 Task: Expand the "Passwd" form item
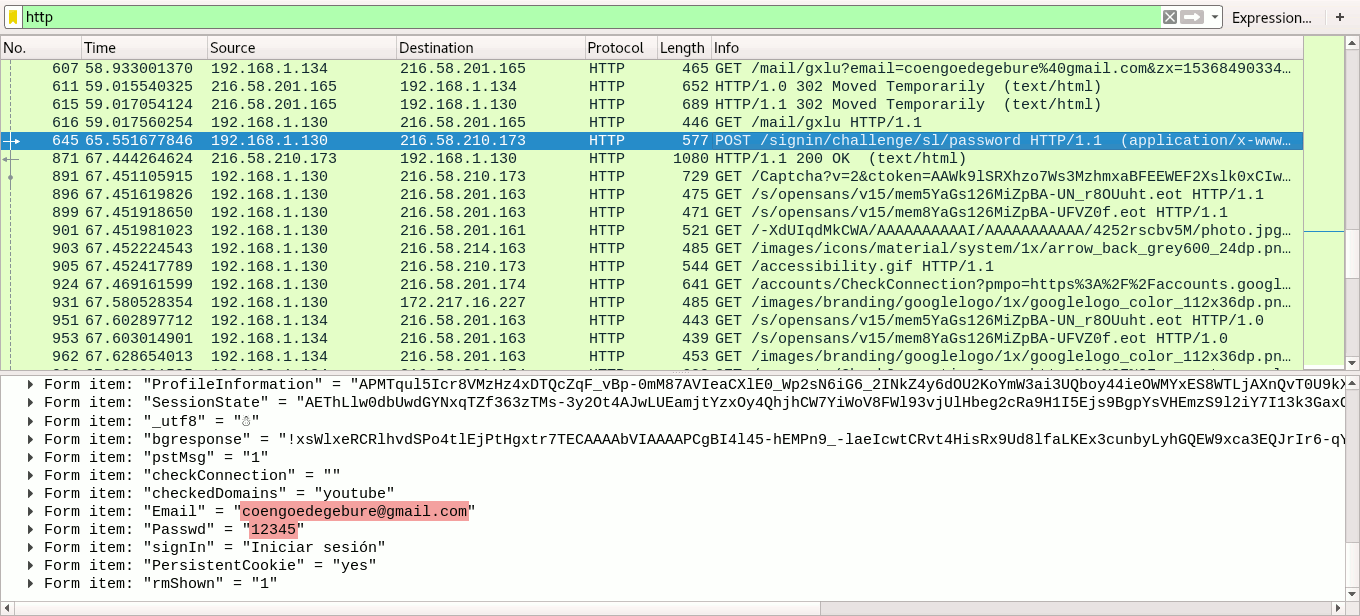point(31,530)
